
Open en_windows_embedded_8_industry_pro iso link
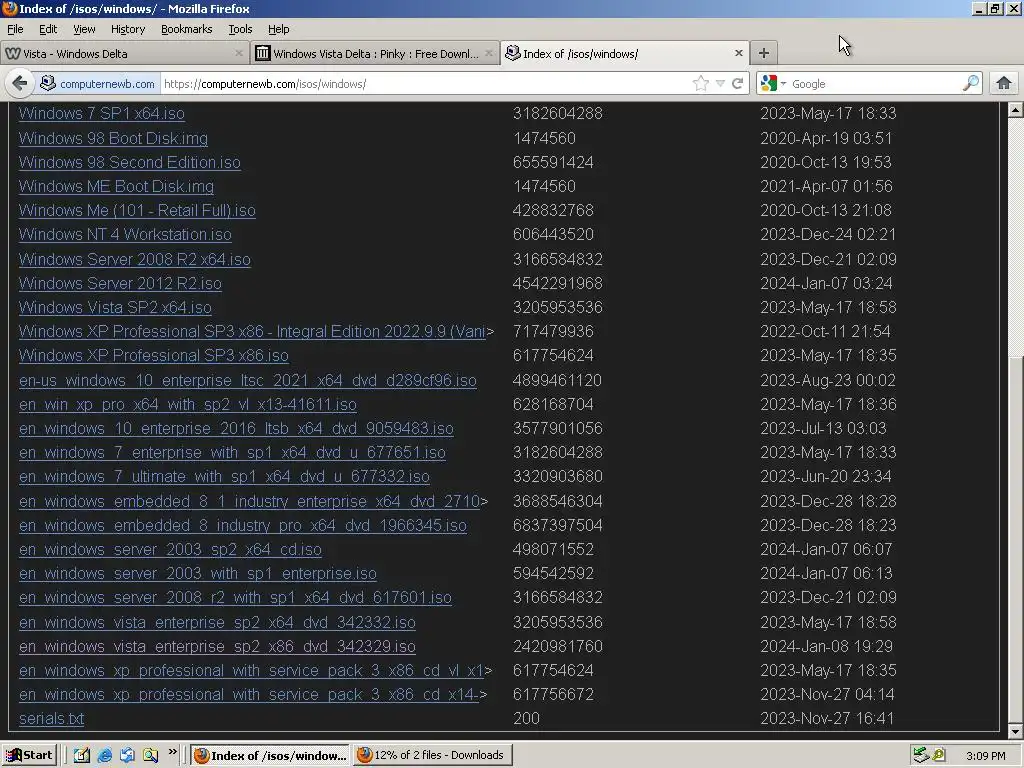point(242,526)
